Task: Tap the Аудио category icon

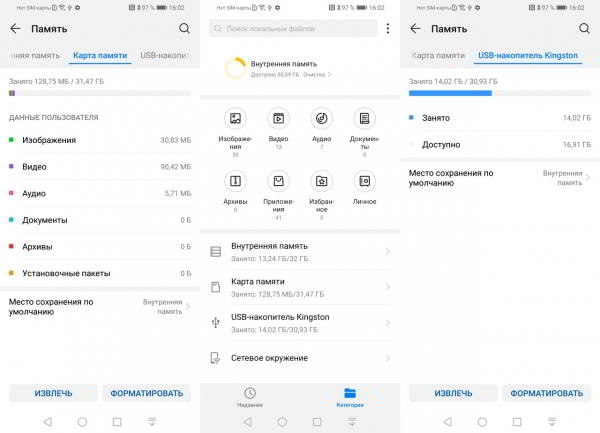Action: click(x=321, y=119)
